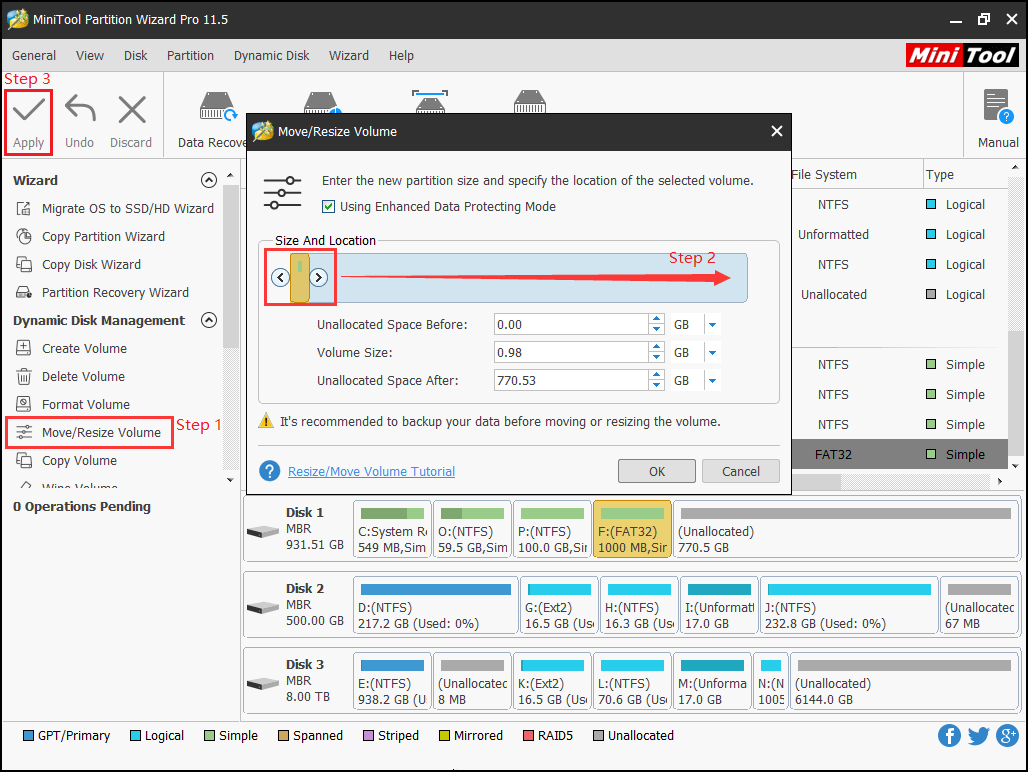Click the Cancel button
Screen dimensions: 1028x772
coord(741,471)
